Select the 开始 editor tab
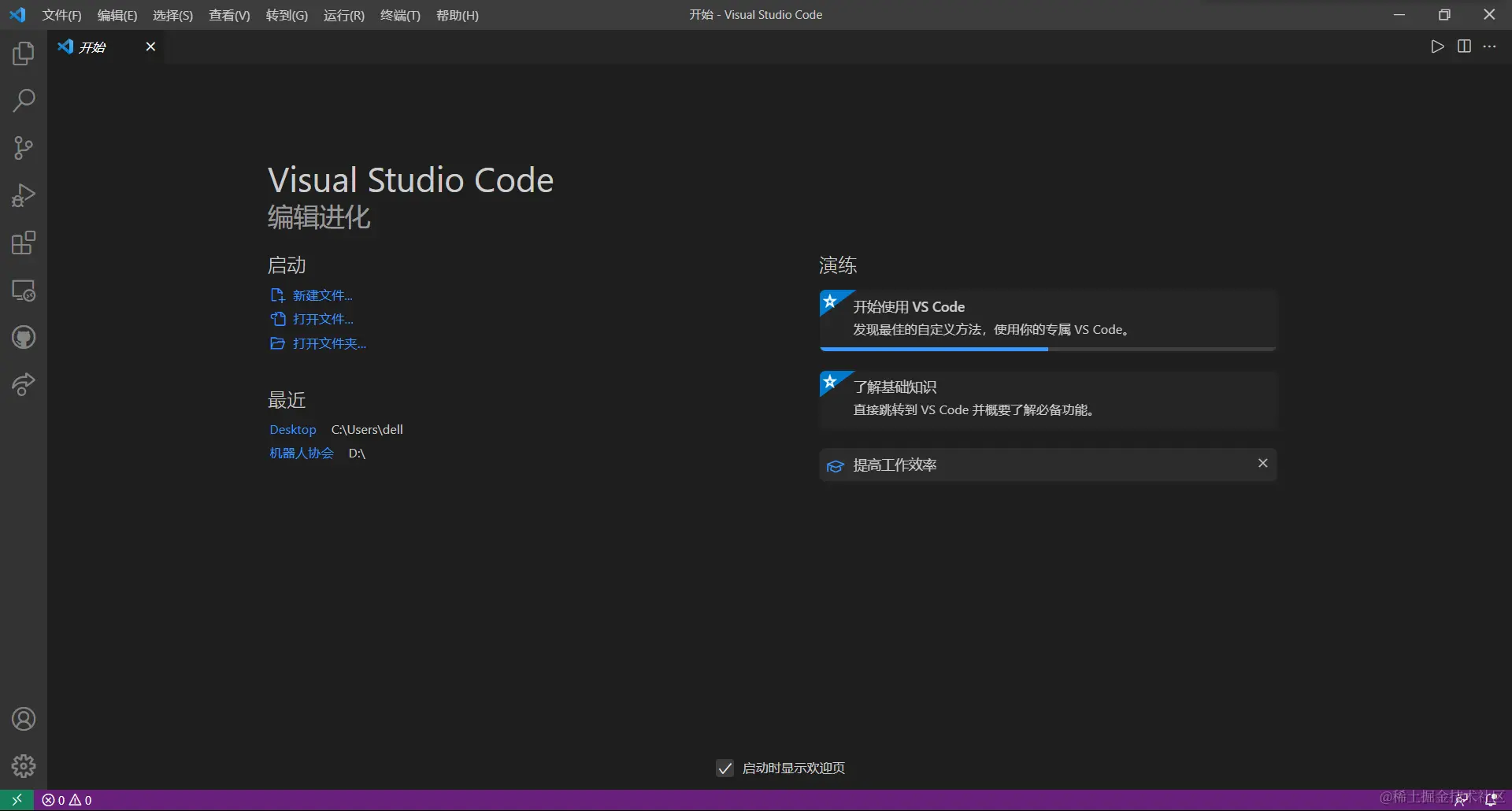The height and width of the screenshot is (811, 1512). (106, 47)
